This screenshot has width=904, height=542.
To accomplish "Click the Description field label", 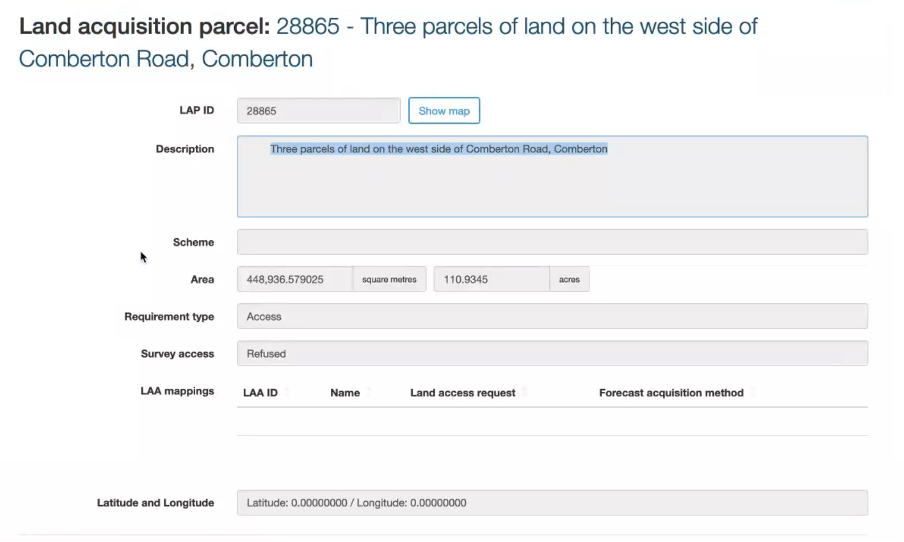I will point(185,149).
